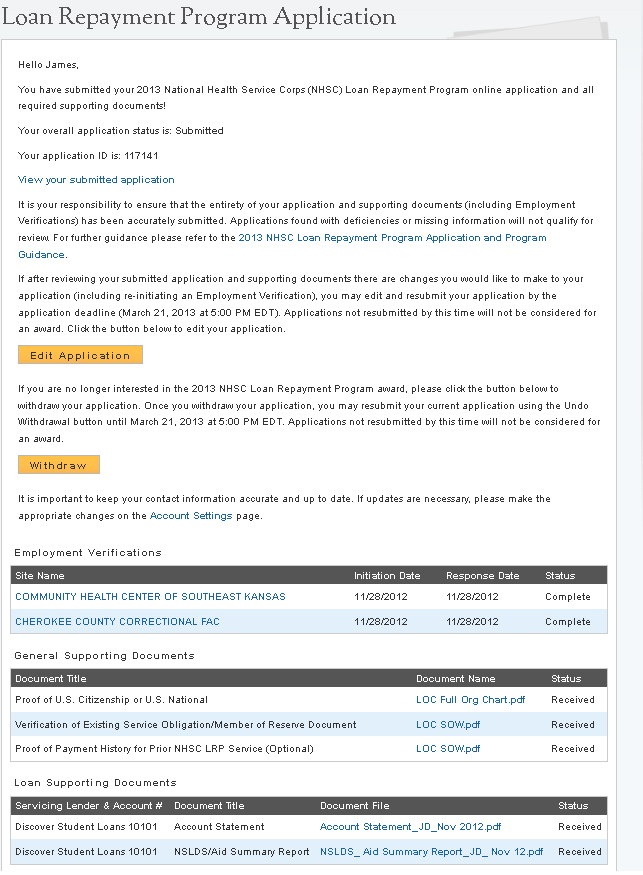
Task: Click the Servicing Lender & Account # header
Action: pyautogui.click(x=89, y=806)
